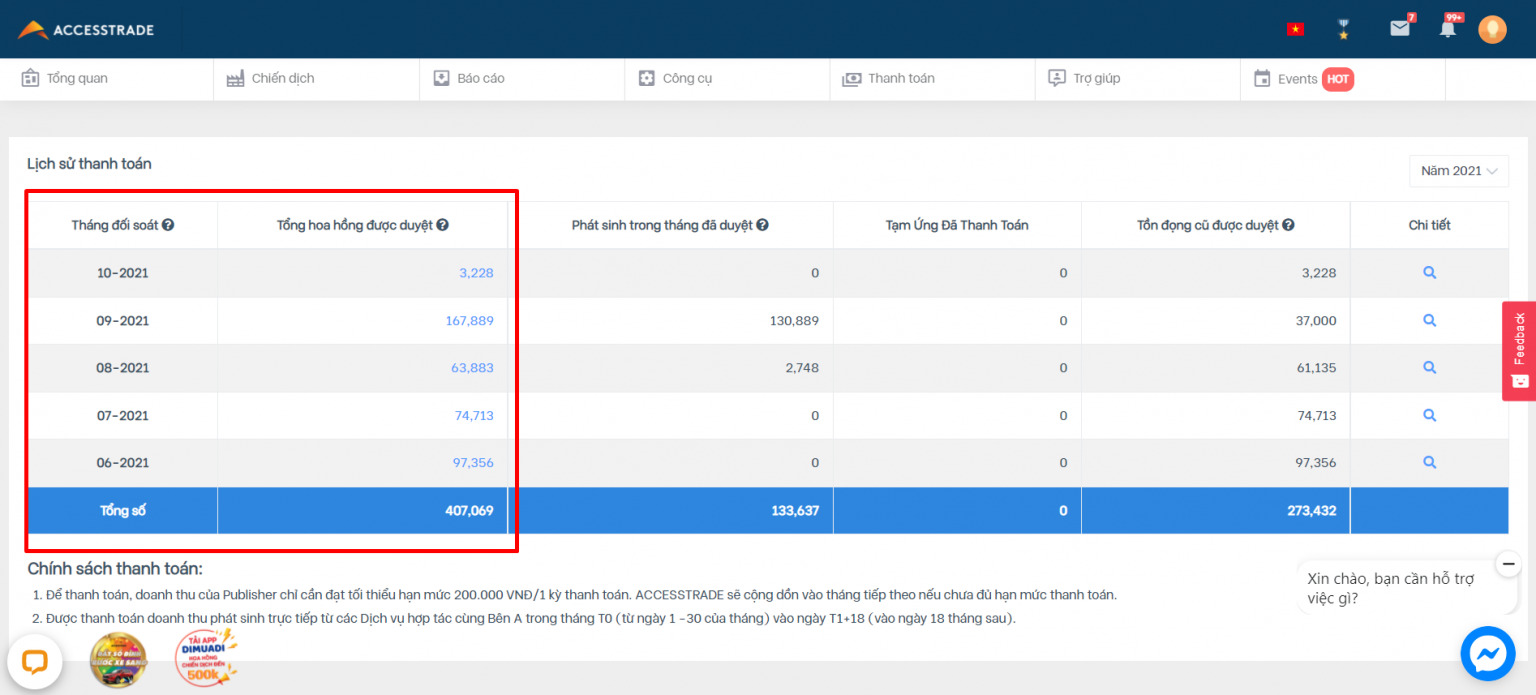The height and width of the screenshot is (695, 1536).
Task: Open the Năm 2021 year dropdown
Action: [1458, 170]
